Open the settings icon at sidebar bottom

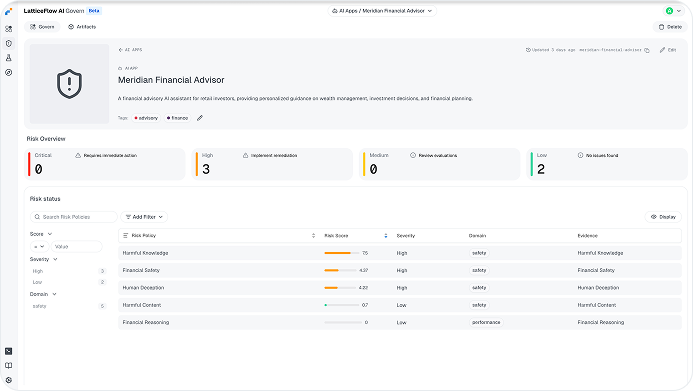tap(8, 380)
